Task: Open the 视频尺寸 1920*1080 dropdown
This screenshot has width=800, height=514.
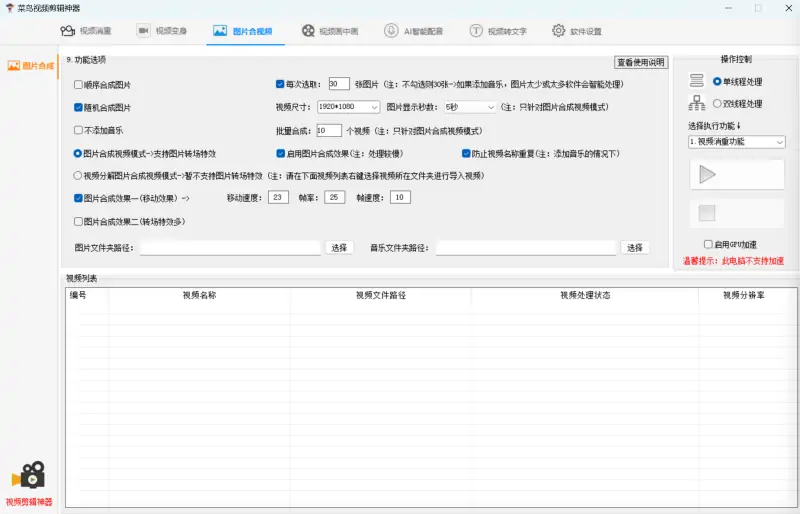Action: coord(347,107)
